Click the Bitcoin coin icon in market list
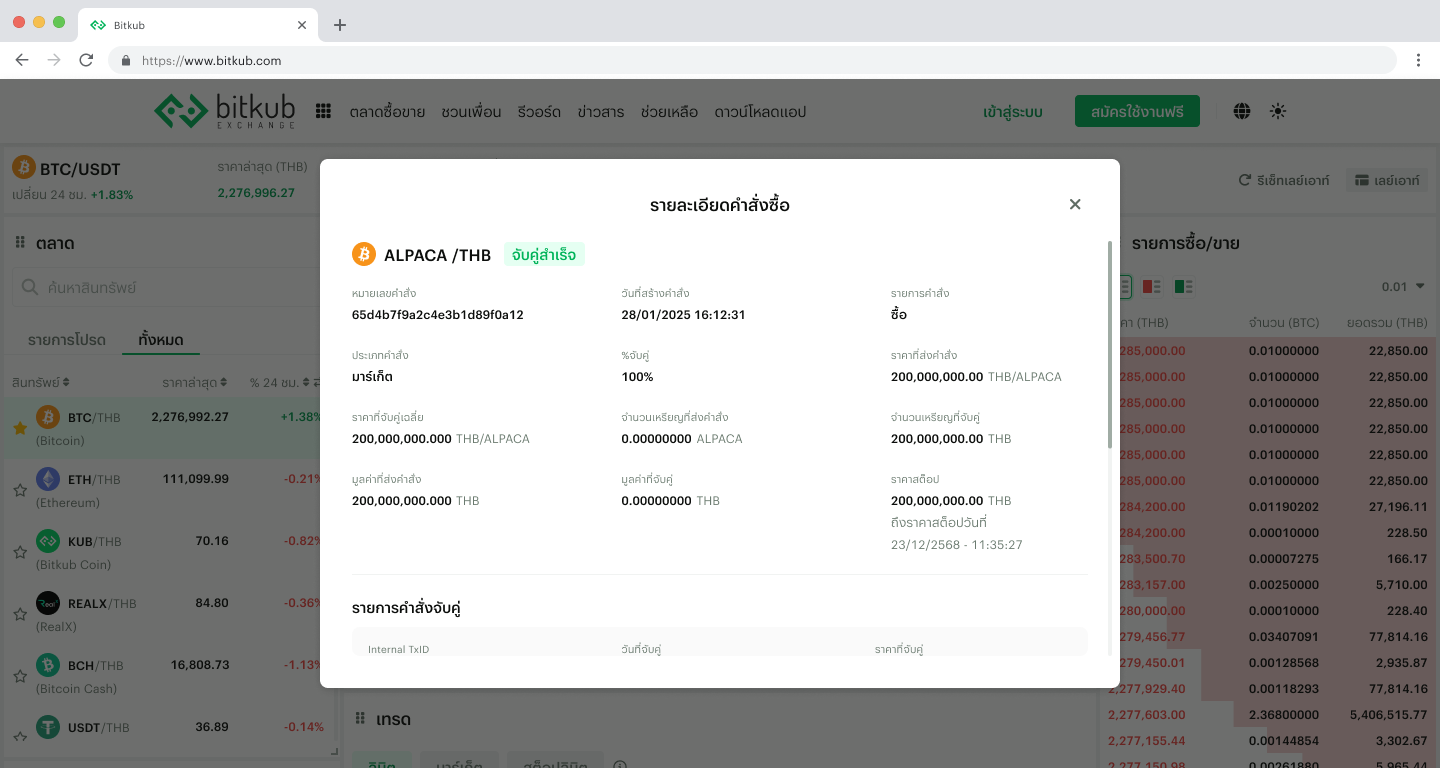This screenshot has height=768, width=1440. click(48, 417)
